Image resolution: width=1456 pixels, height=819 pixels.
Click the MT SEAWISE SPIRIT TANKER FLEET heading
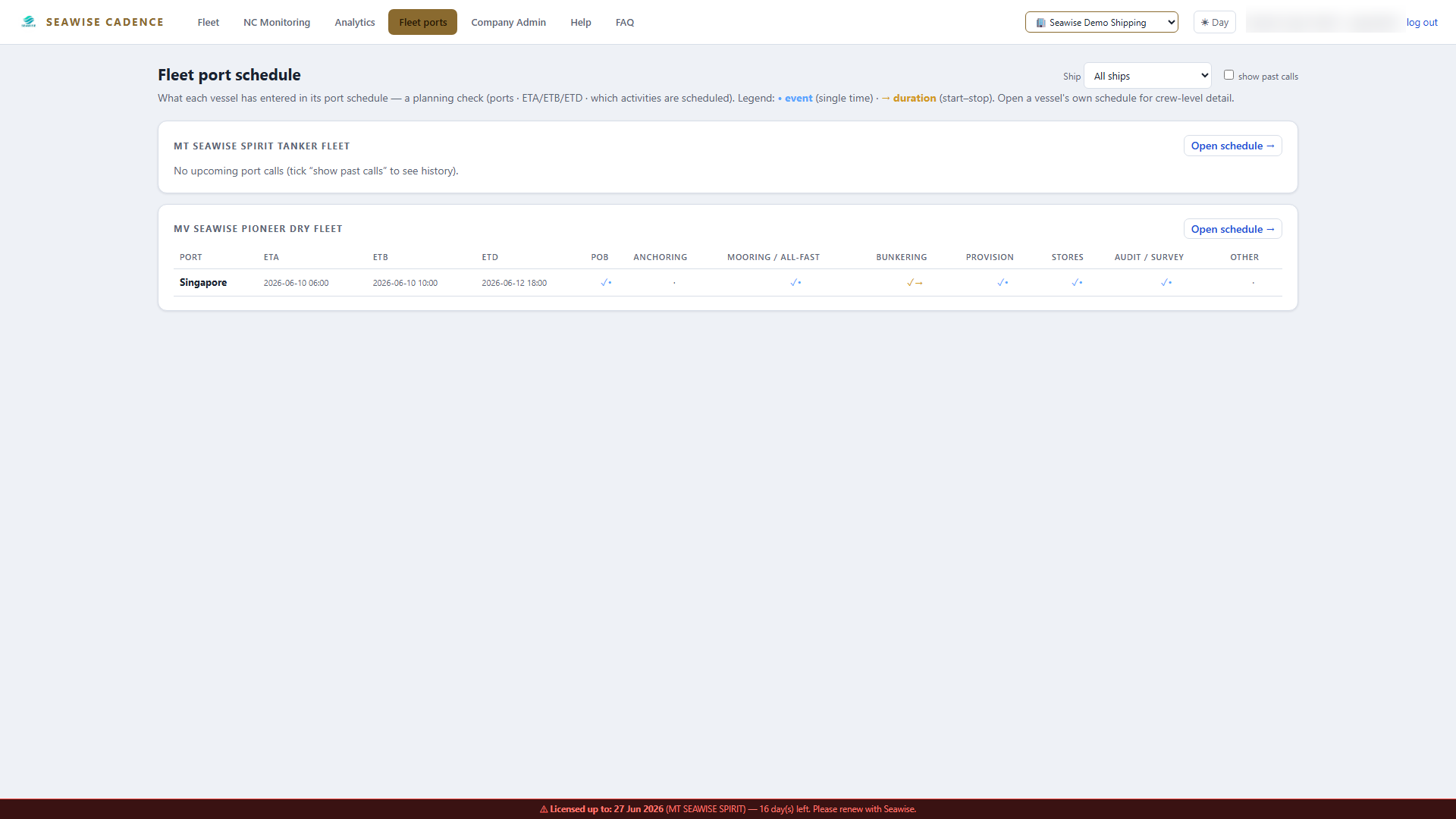(x=262, y=146)
